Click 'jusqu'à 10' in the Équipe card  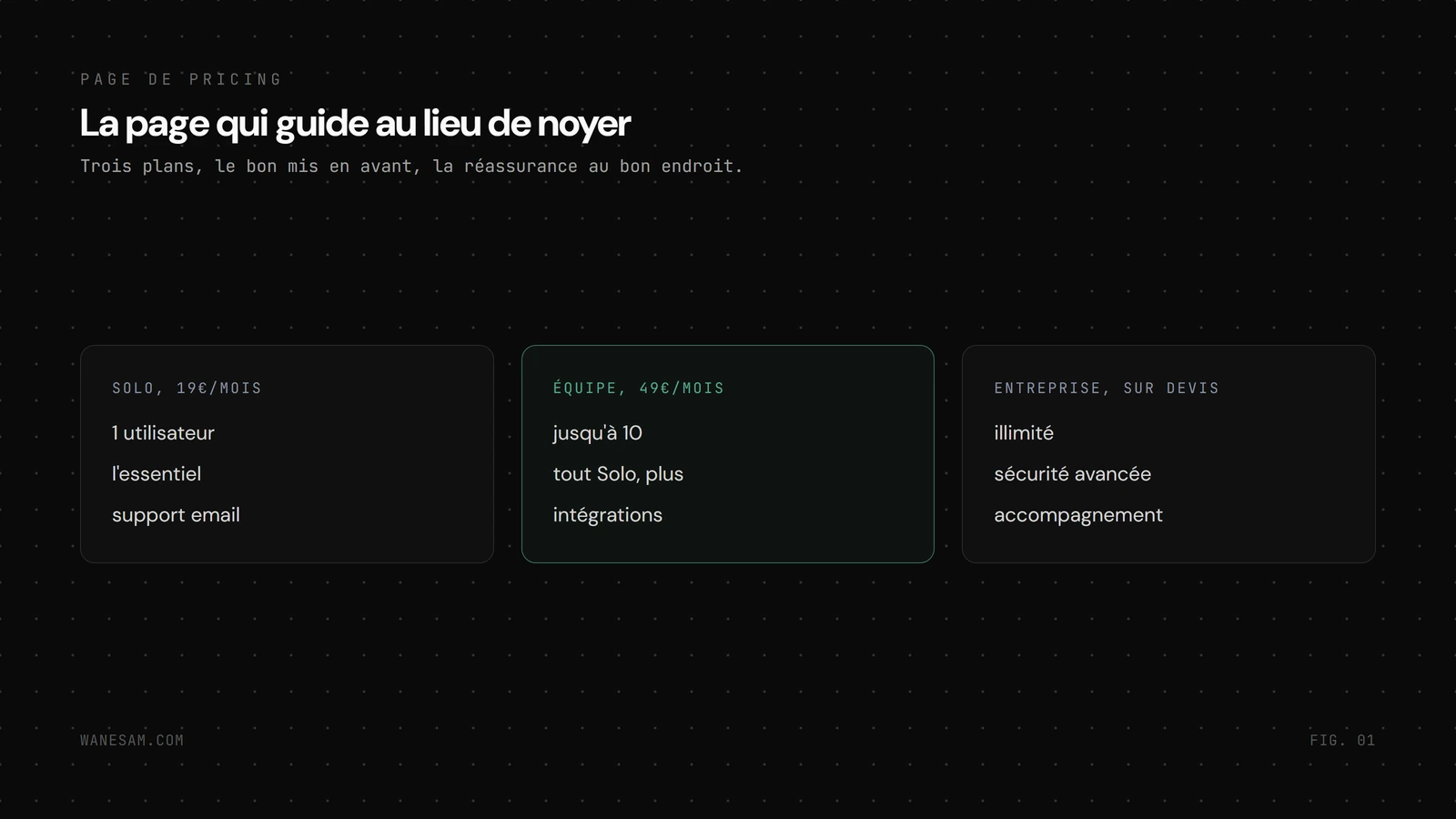[598, 433]
